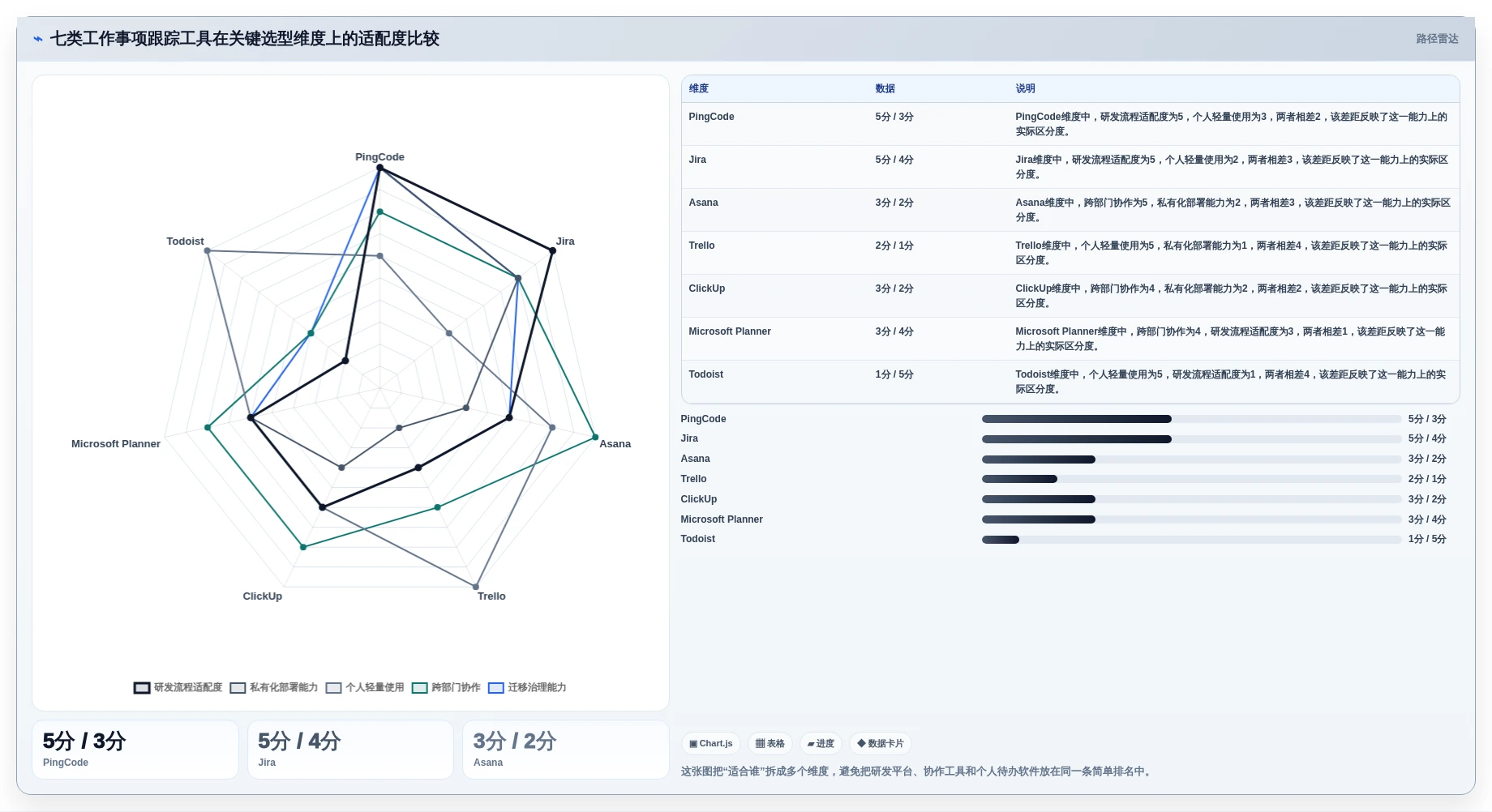Click the 路径雷达 label in header
This screenshot has height=812, width=1492.
coord(1437,39)
